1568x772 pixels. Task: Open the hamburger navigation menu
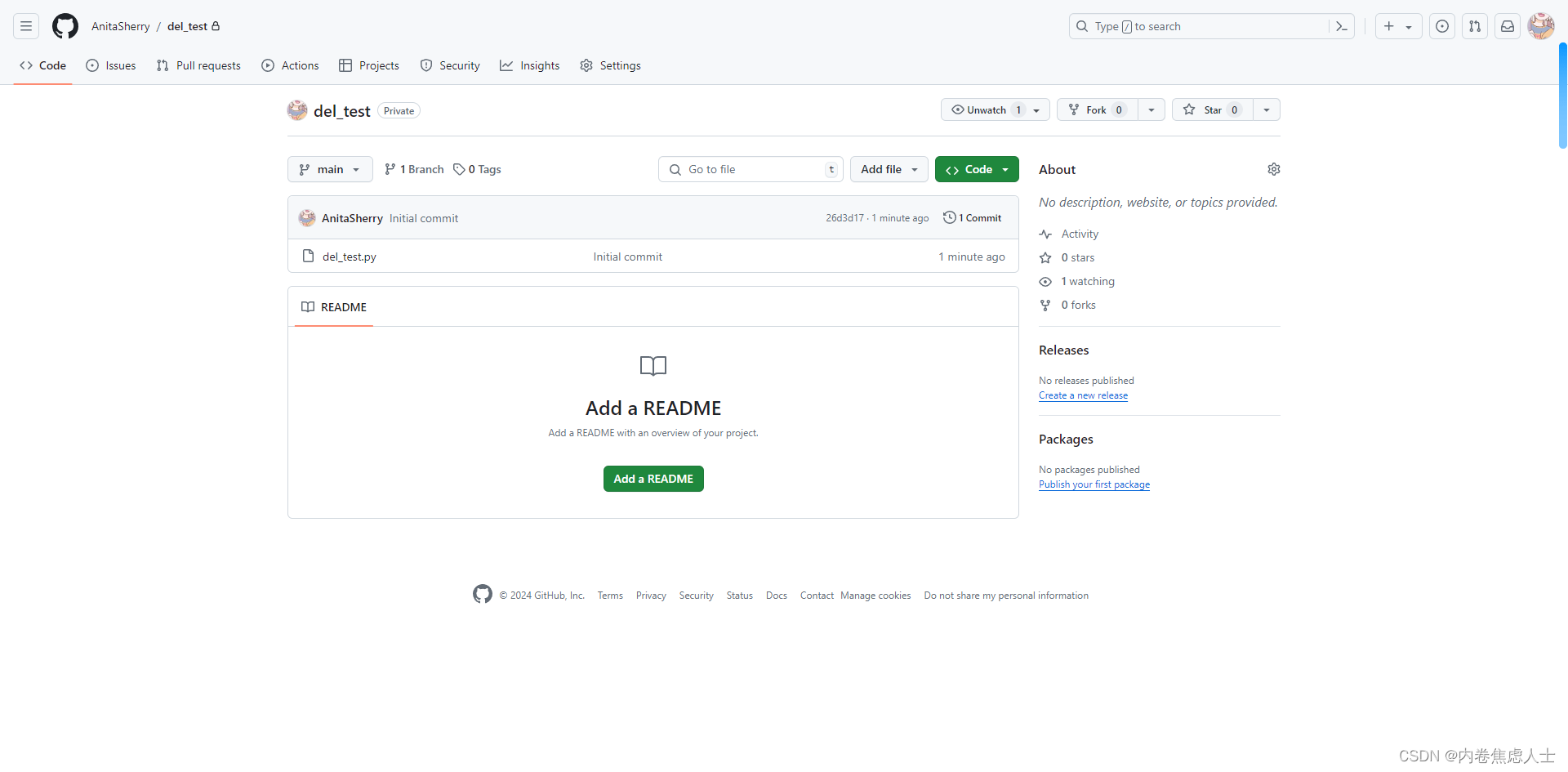26,26
